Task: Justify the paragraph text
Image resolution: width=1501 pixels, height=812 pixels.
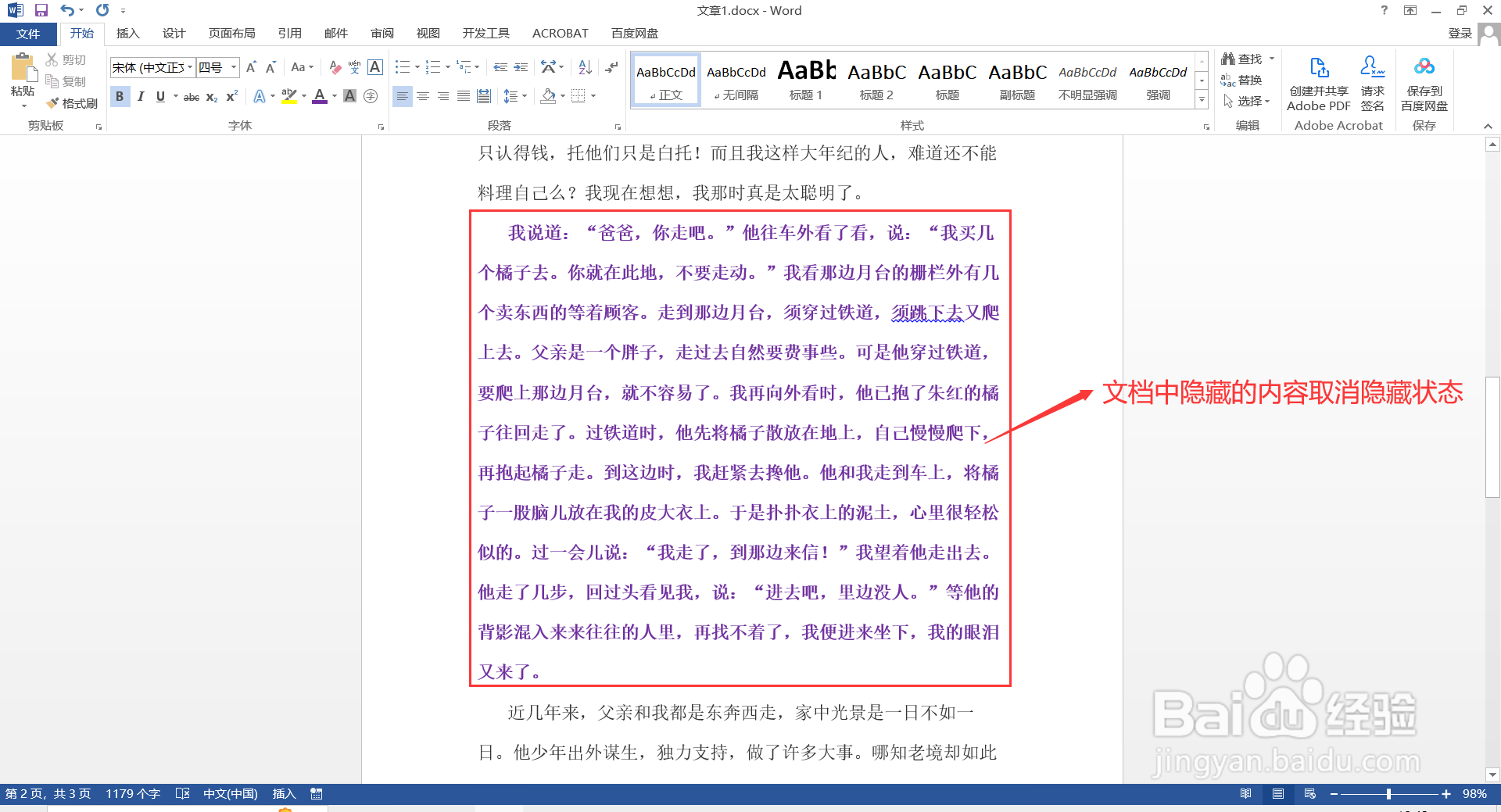Action: point(464,96)
